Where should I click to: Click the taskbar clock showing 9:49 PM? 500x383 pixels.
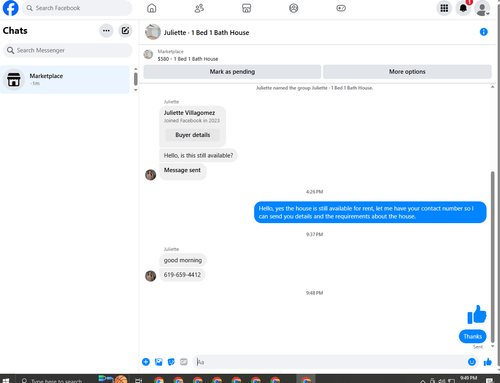[x=468, y=378]
